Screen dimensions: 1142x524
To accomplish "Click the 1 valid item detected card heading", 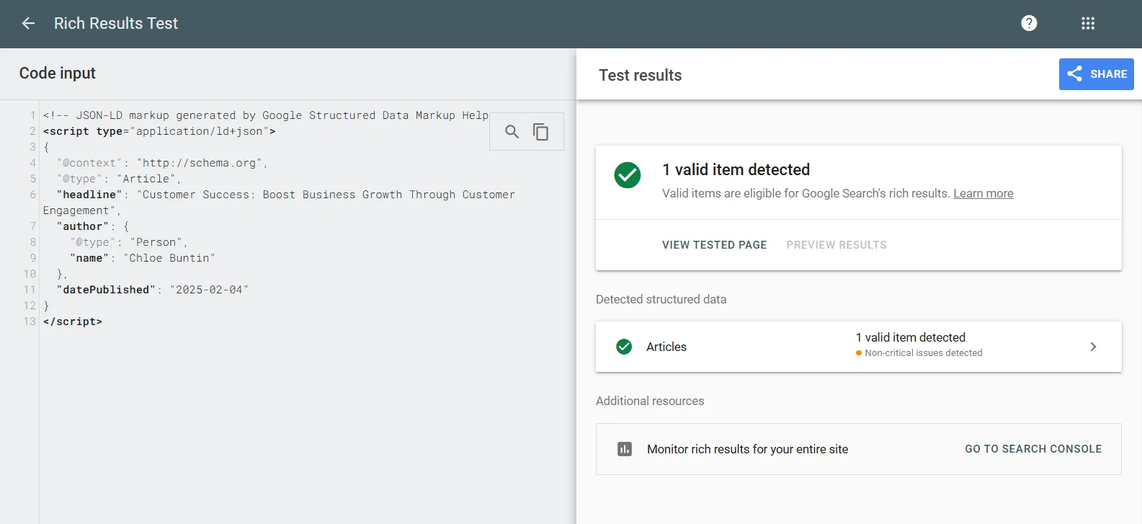I will 736,170.
